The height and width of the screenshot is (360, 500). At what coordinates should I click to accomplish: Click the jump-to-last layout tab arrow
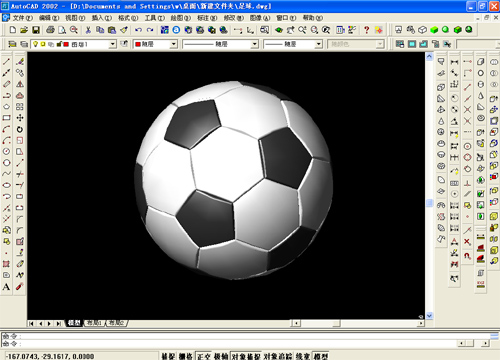58,323
